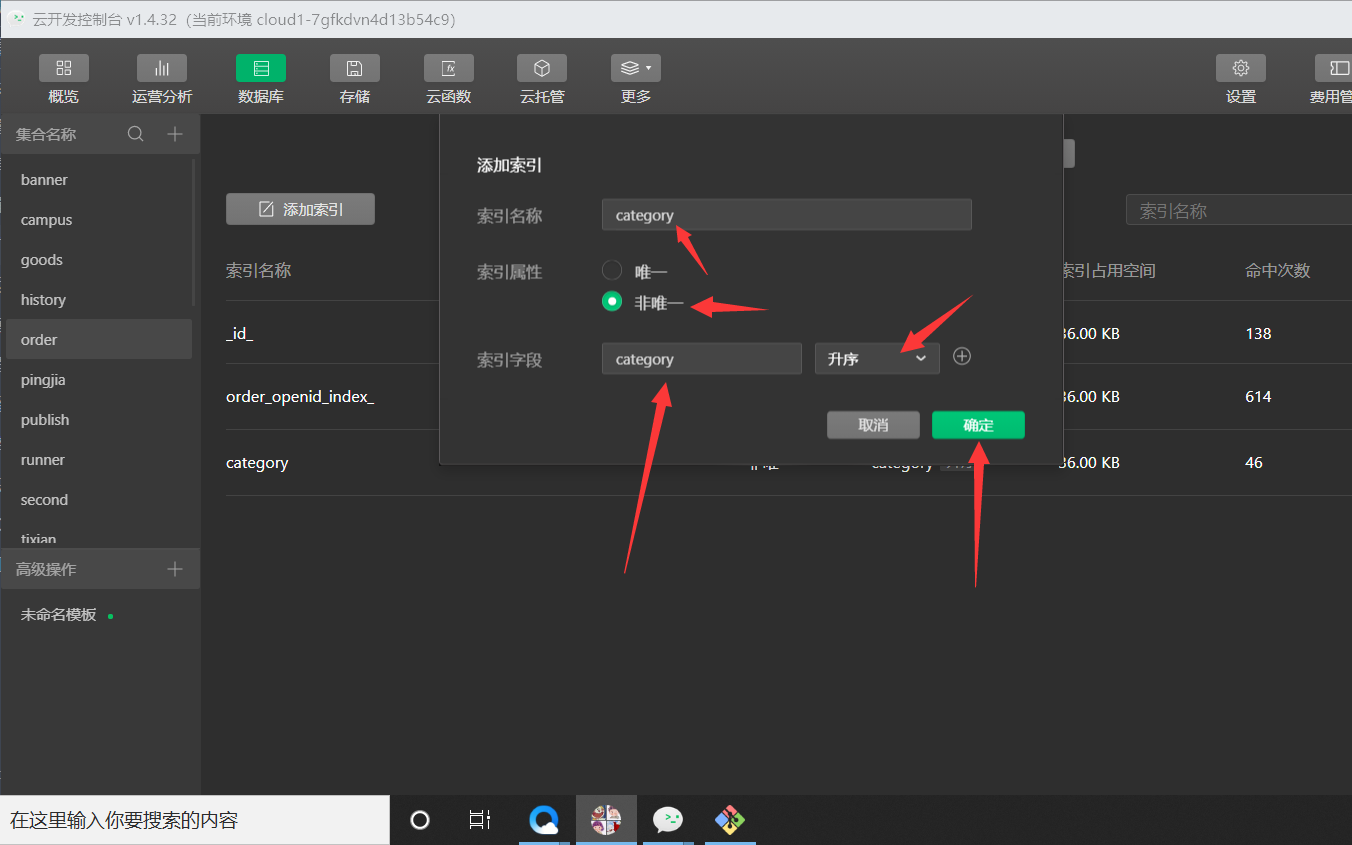Viewport: 1352px width, 845px height.
Task: Open the round picture taskbar app
Action: [x=606, y=820]
